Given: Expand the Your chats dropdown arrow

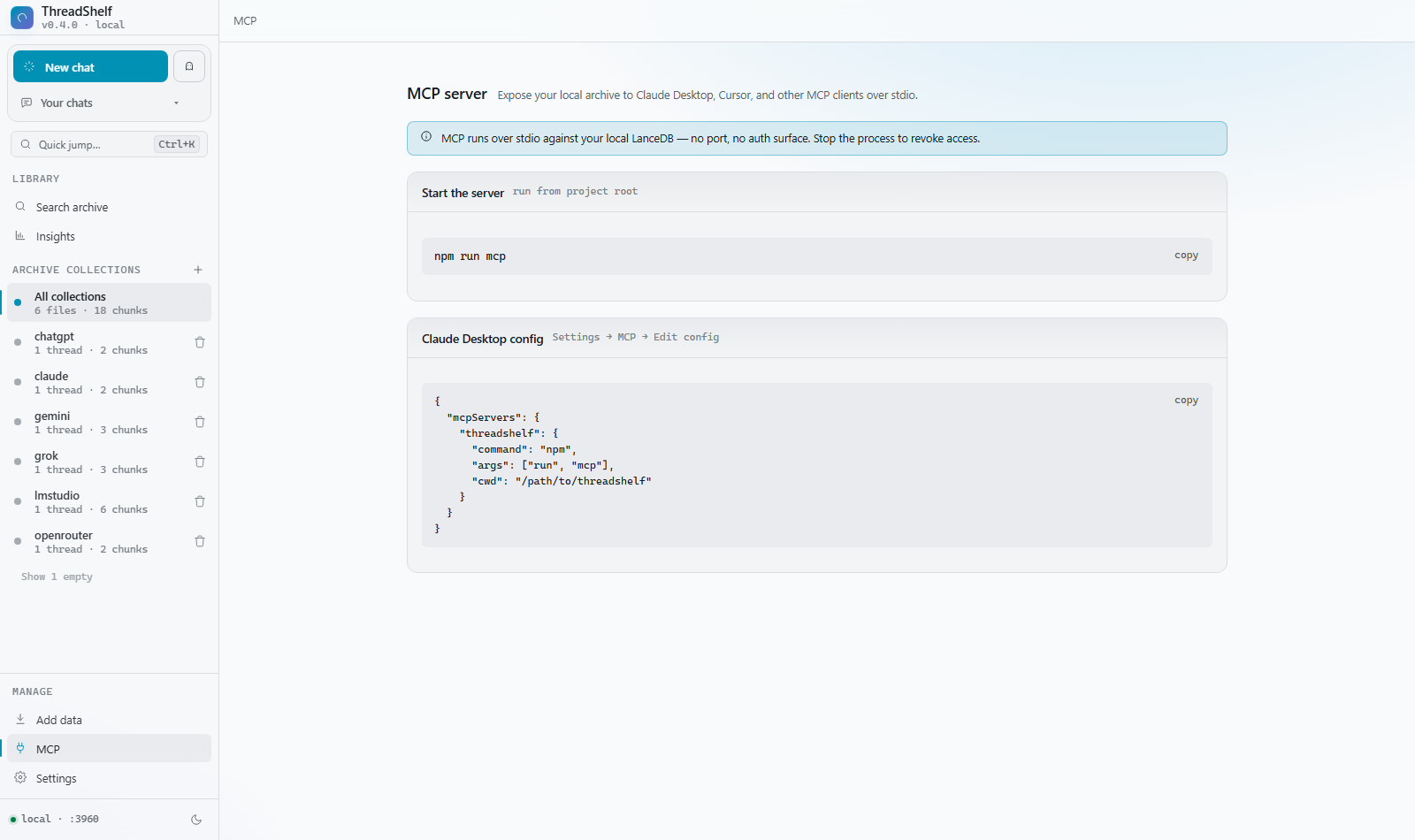Looking at the screenshot, I should pyautogui.click(x=176, y=103).
